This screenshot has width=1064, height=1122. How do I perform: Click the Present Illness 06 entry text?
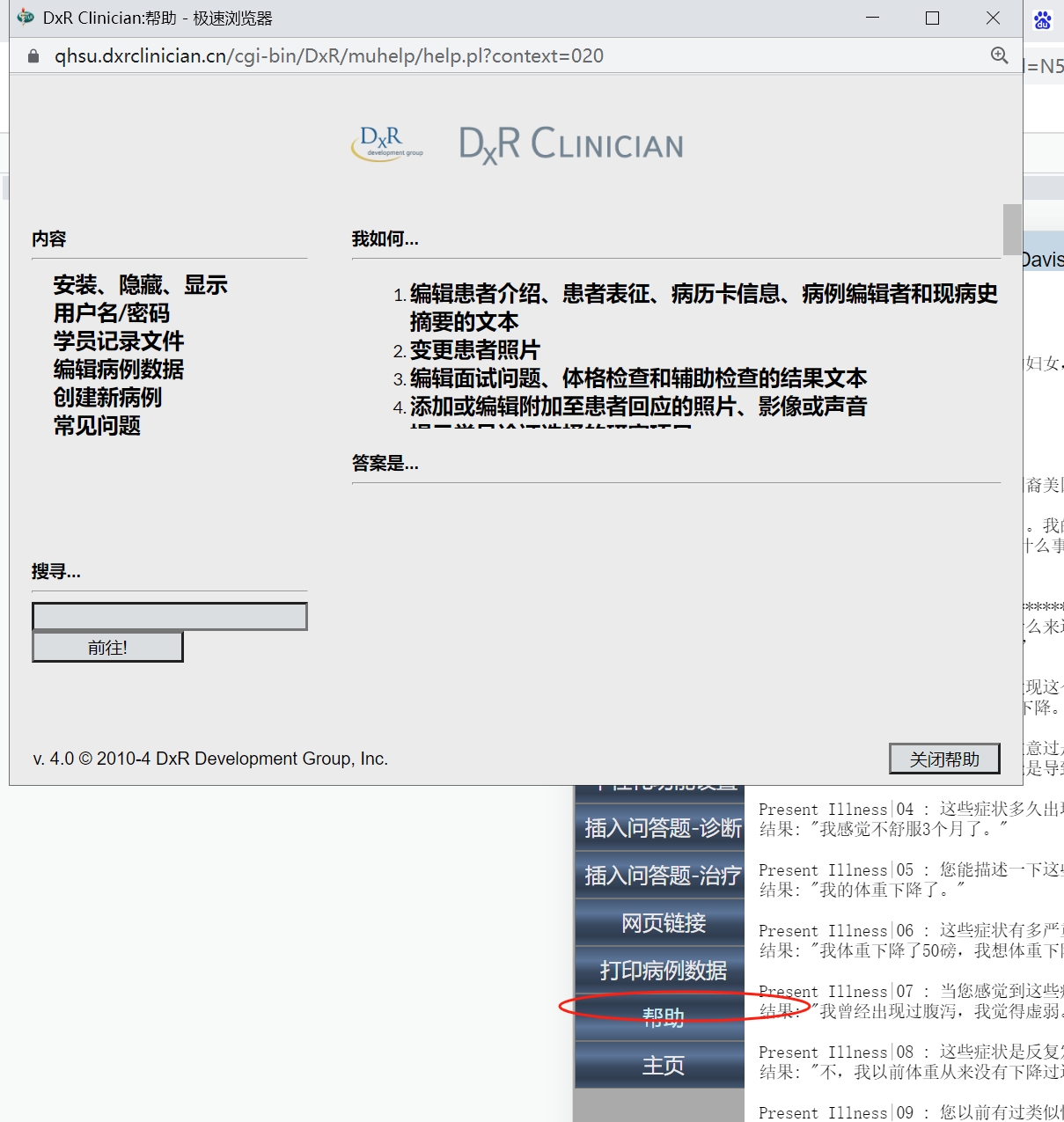pos(911,930)
